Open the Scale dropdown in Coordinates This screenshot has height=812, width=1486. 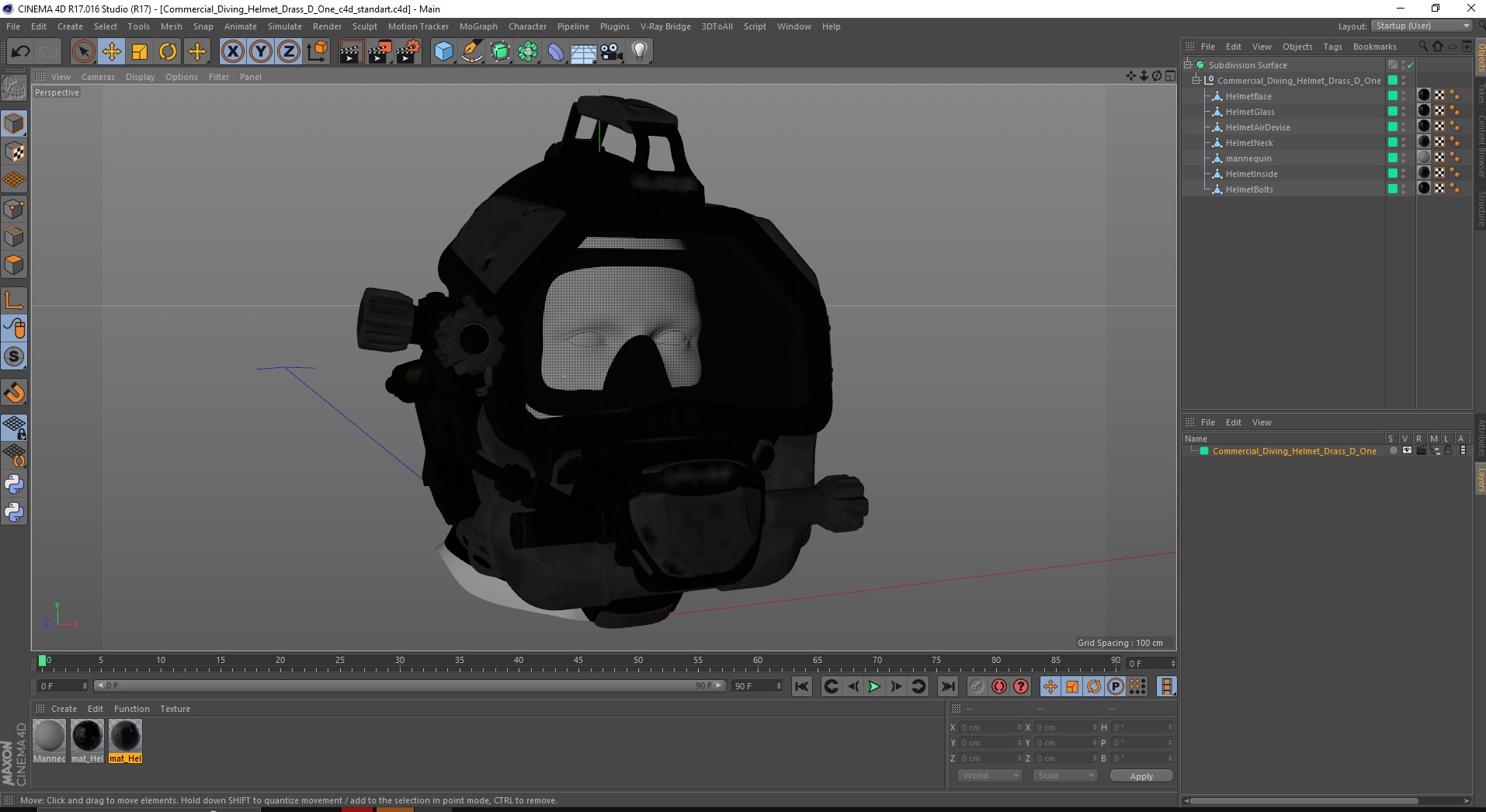1065,776
